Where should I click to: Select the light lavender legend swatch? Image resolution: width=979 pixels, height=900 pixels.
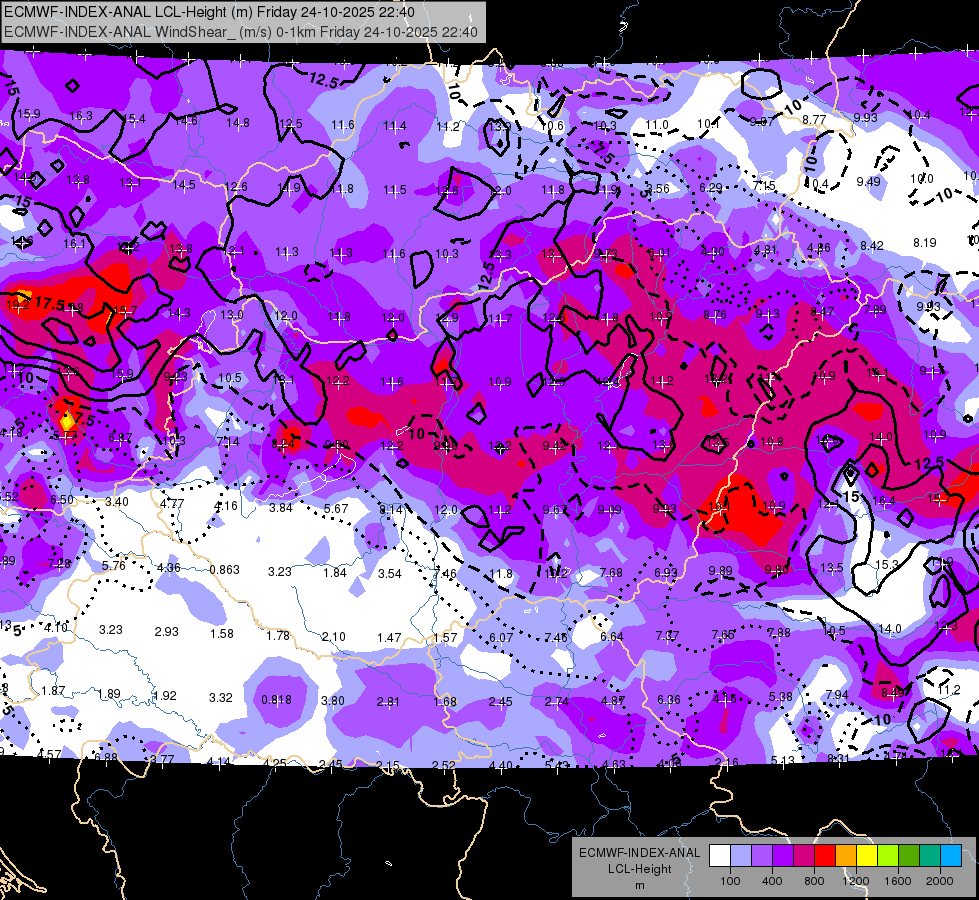741,855
